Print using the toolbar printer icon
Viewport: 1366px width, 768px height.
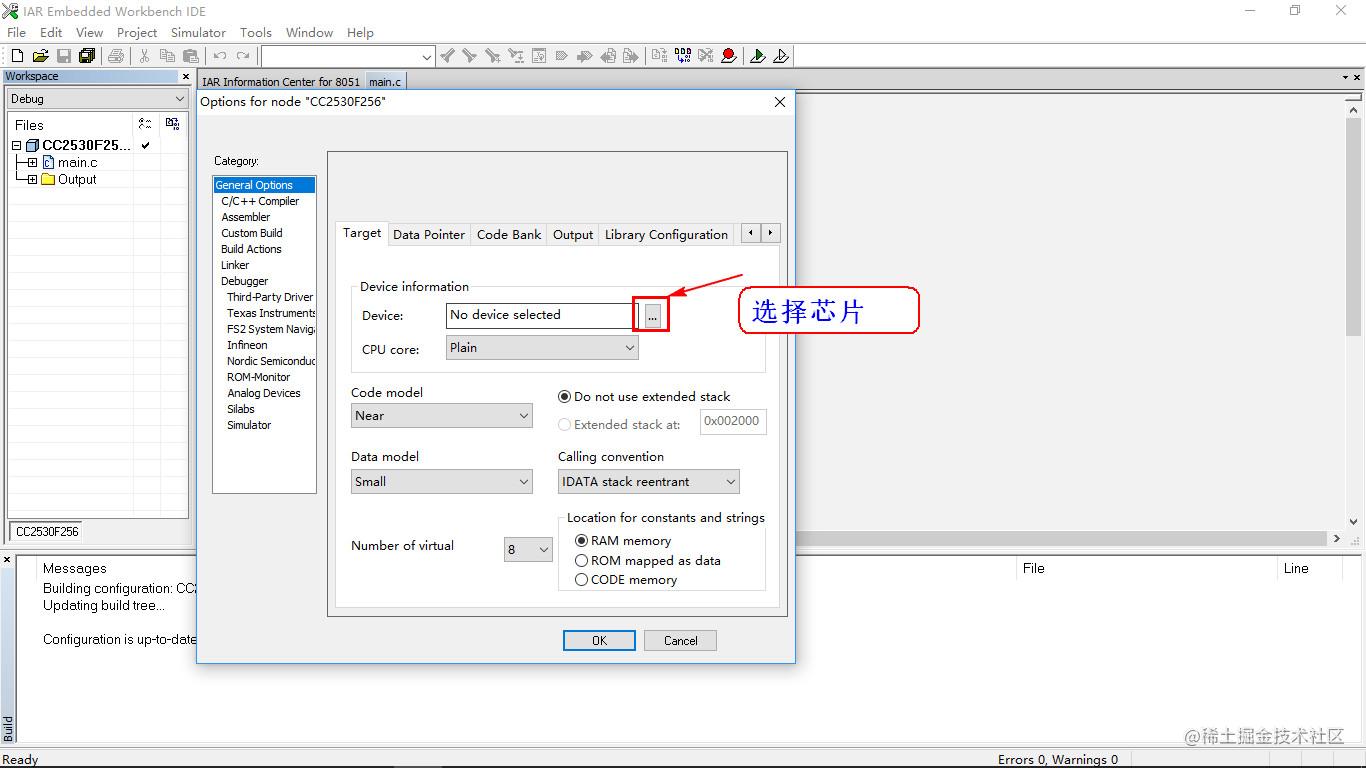point(116,56)
